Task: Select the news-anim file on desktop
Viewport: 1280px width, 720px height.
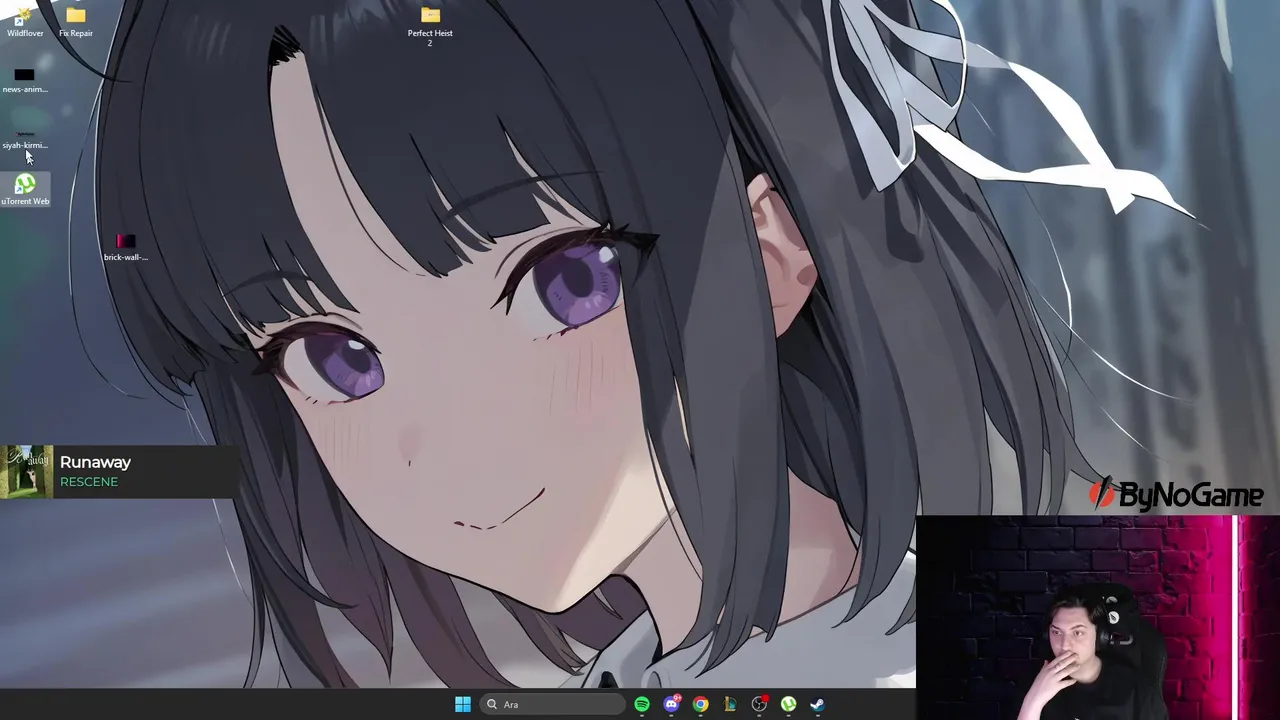Action: pyautogui.click(x=25, y=80)
